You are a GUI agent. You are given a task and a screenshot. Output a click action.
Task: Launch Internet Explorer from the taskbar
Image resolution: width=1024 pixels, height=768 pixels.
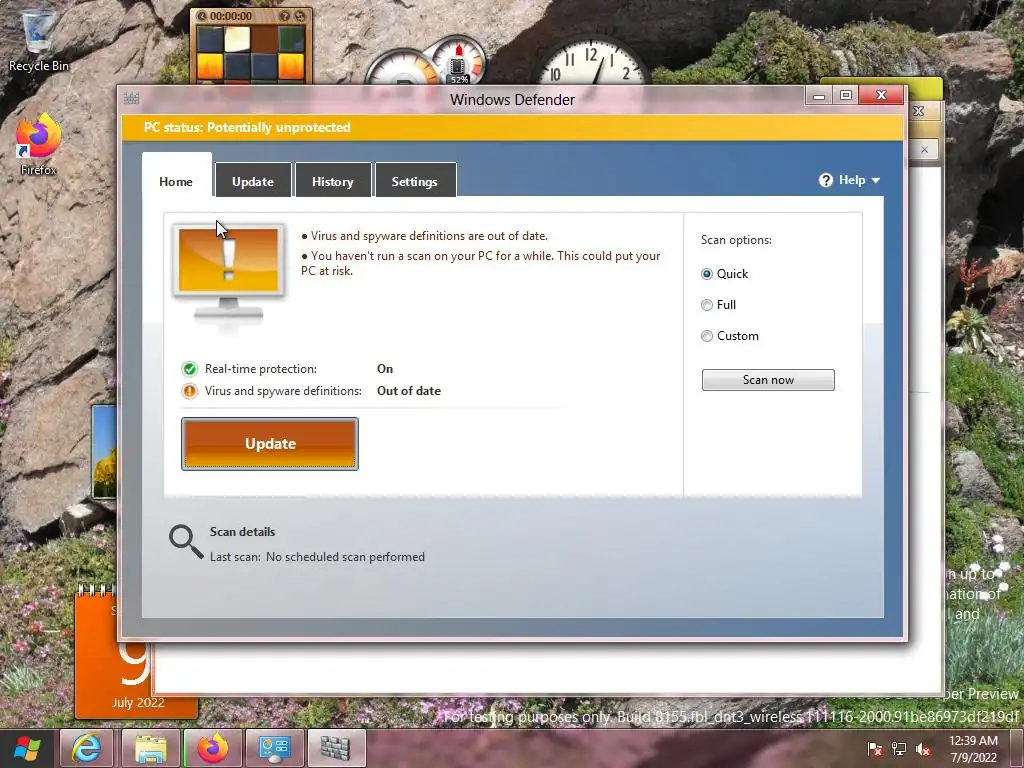pyautogui.click(x=87, y=748)
